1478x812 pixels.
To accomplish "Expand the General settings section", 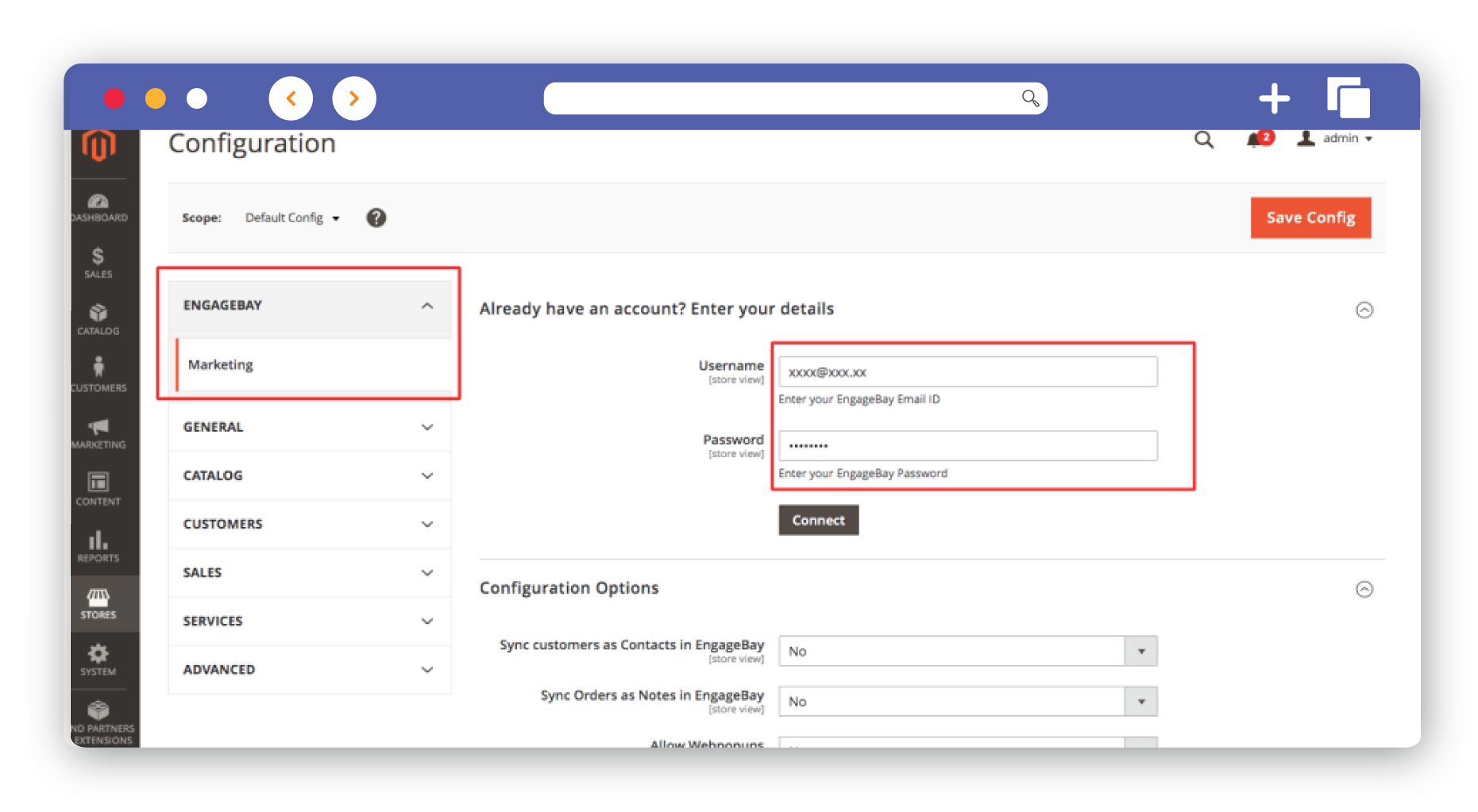I will [x=309, y=427].
